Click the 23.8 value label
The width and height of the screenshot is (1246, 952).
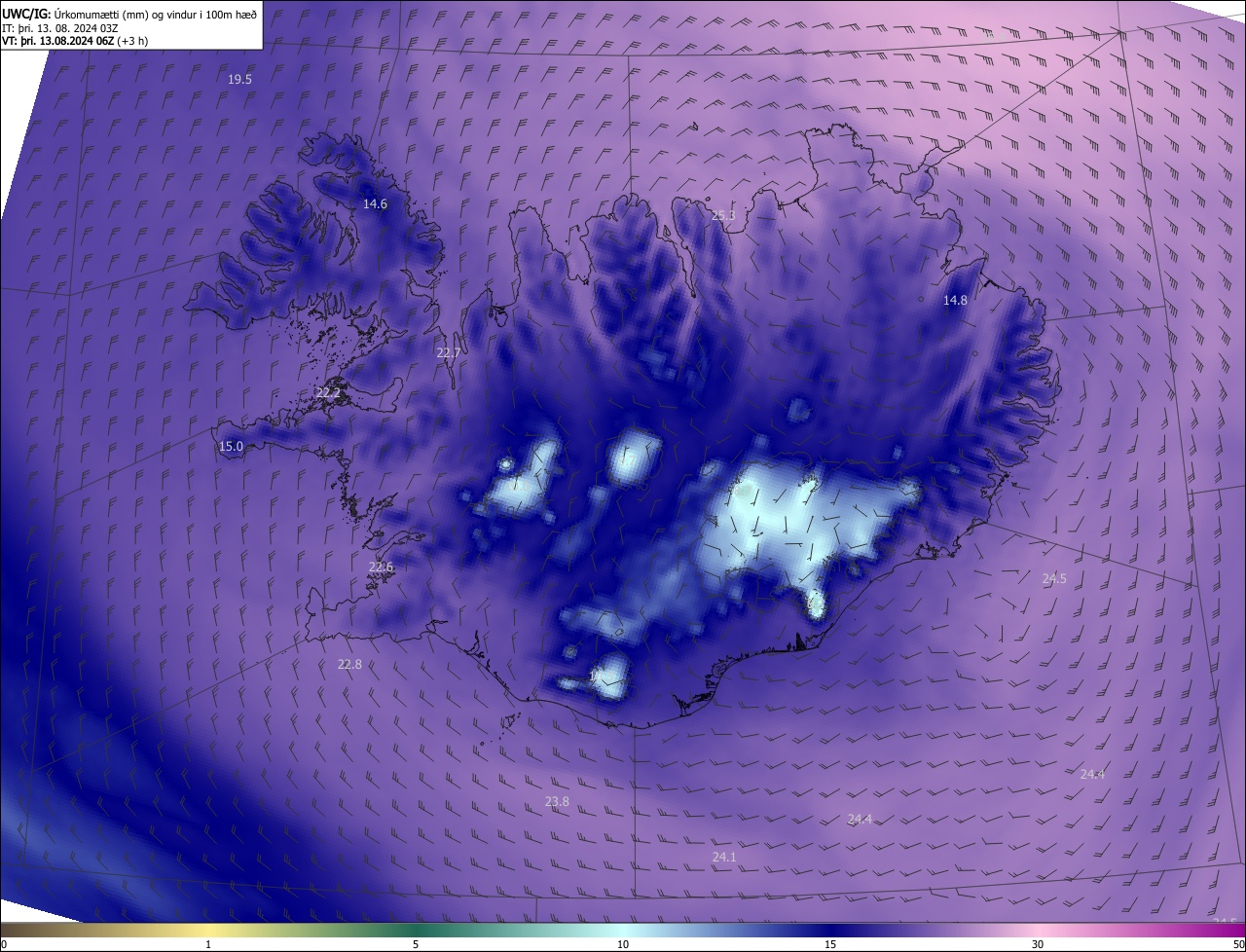pyautogui.click(x=557, y=802)
